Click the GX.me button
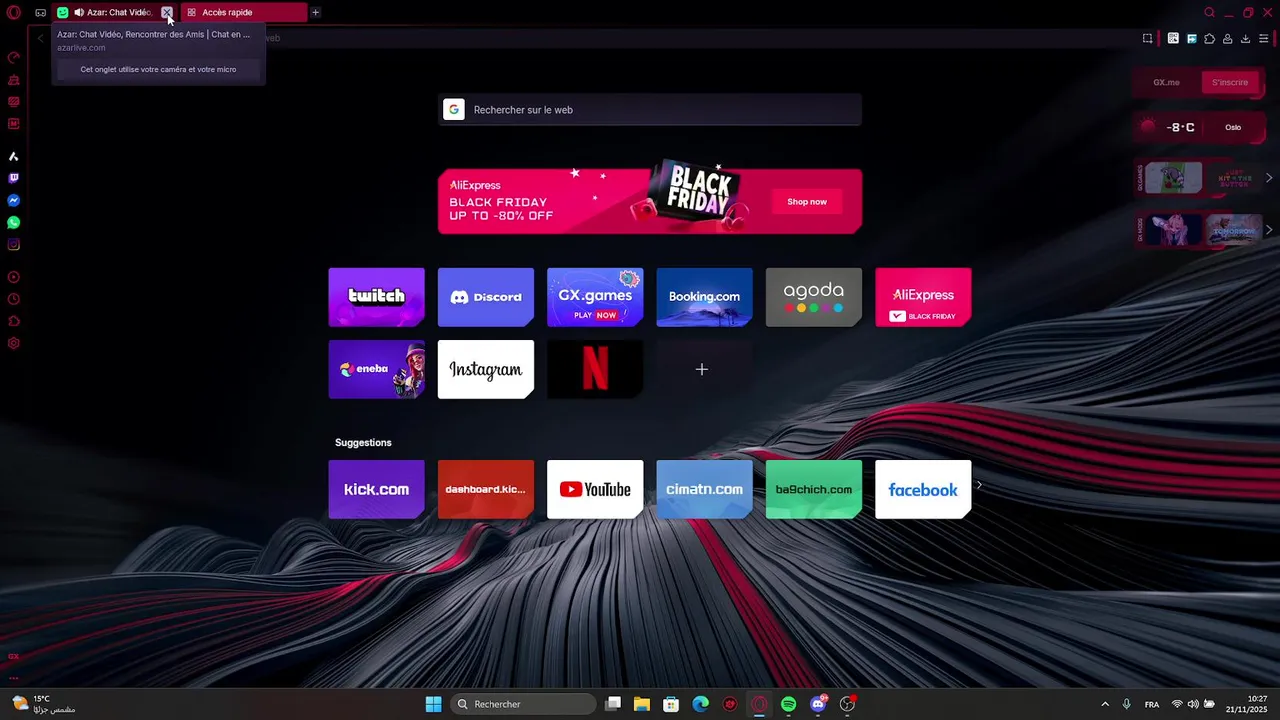Image resolution: width=1280 pixels, height=720 pixels. coord(1167,82)
